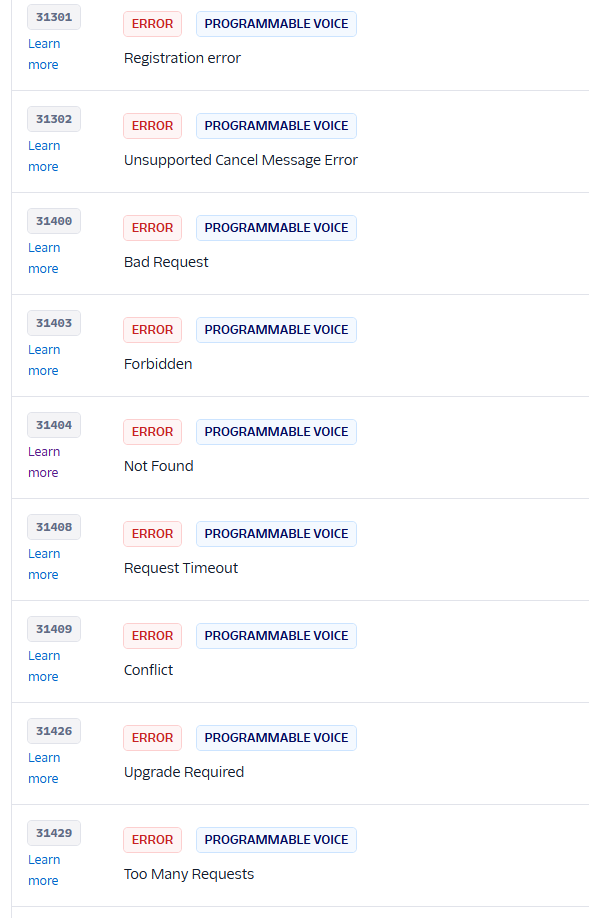The image size is (589, 918).
Task: Follow Learn more link under code 31400
Action: click(x=44, y=258)
